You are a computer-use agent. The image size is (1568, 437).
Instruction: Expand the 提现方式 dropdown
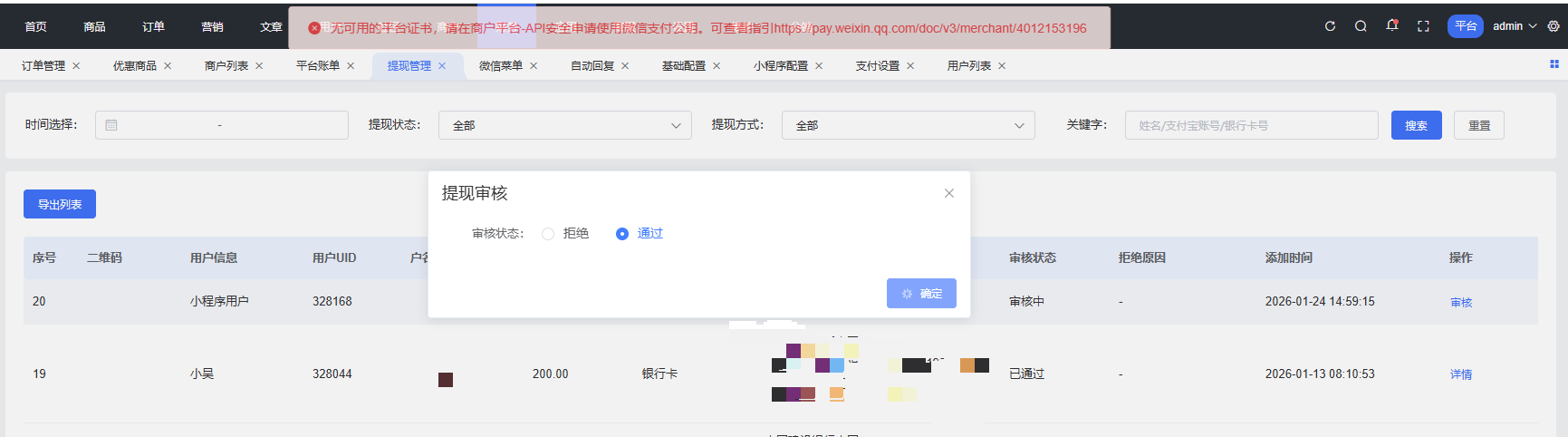[x=908, y=125]
